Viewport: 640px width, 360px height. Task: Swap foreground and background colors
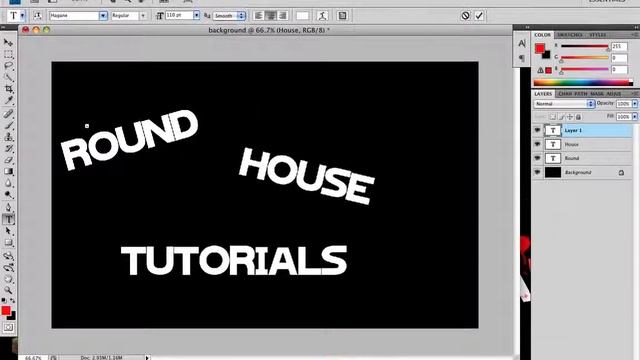click(x=13, y=301)
